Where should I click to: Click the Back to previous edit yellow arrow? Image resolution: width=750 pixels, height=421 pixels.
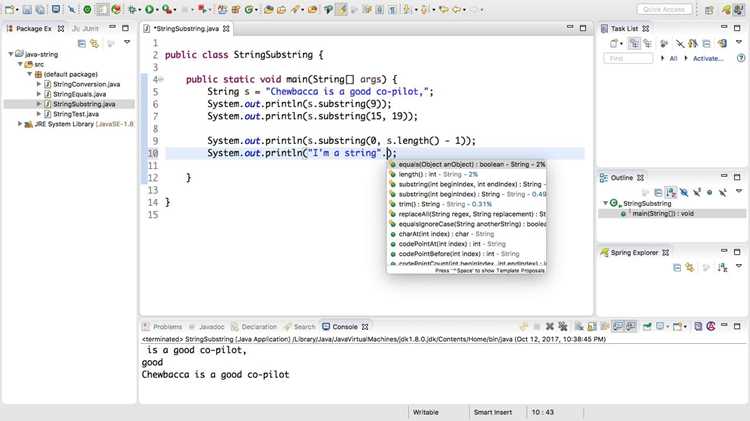point(443,10)
